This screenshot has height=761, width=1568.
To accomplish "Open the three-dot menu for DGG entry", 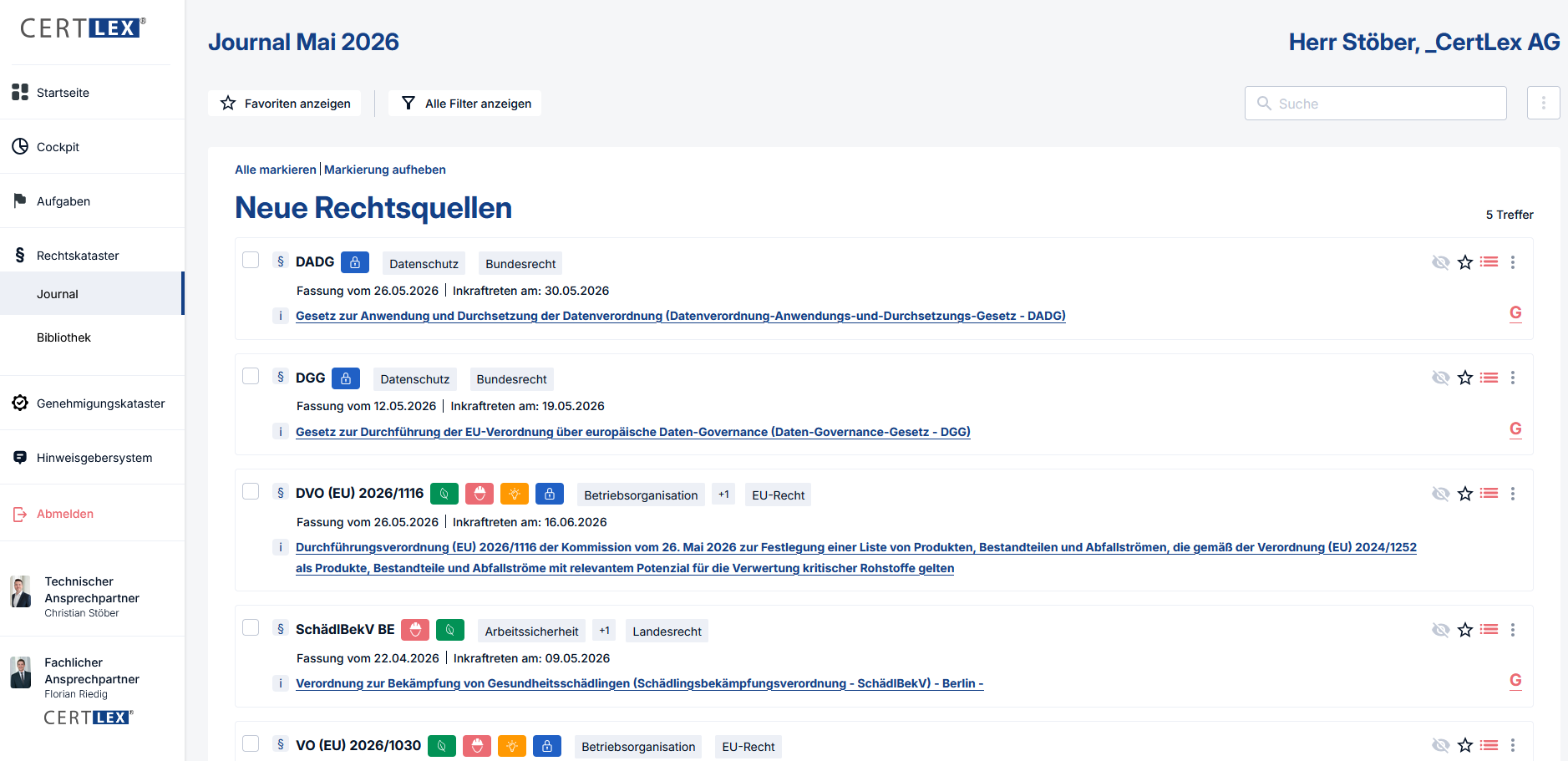I will [1513, 378].
